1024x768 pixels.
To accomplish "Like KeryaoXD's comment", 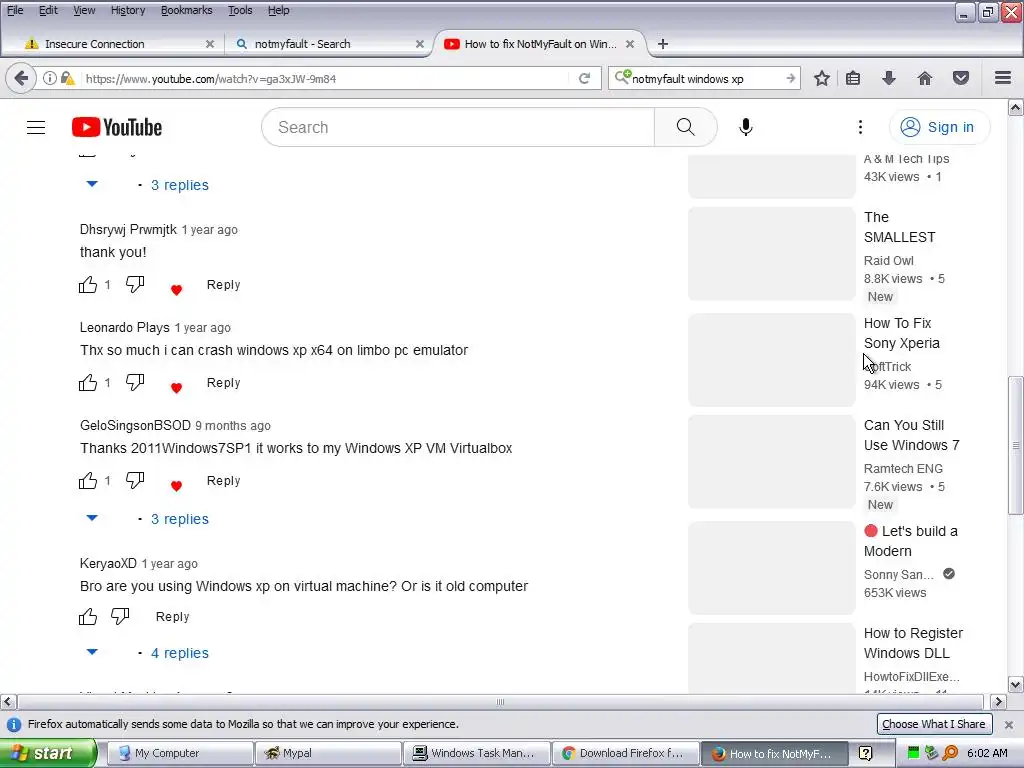I will pos(88,616).
